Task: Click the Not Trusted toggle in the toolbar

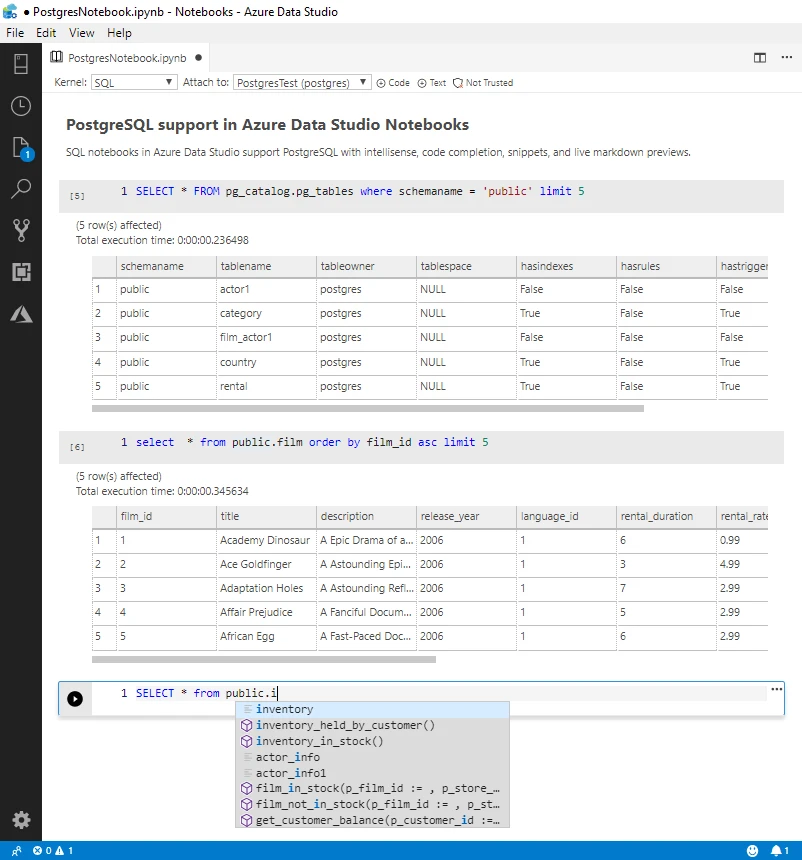Action: point(483,83)
